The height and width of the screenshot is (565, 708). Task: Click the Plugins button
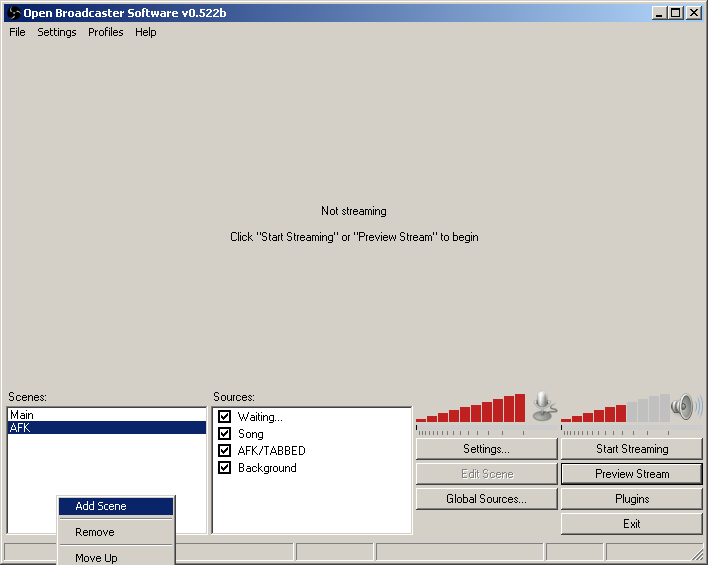(632, 499)
